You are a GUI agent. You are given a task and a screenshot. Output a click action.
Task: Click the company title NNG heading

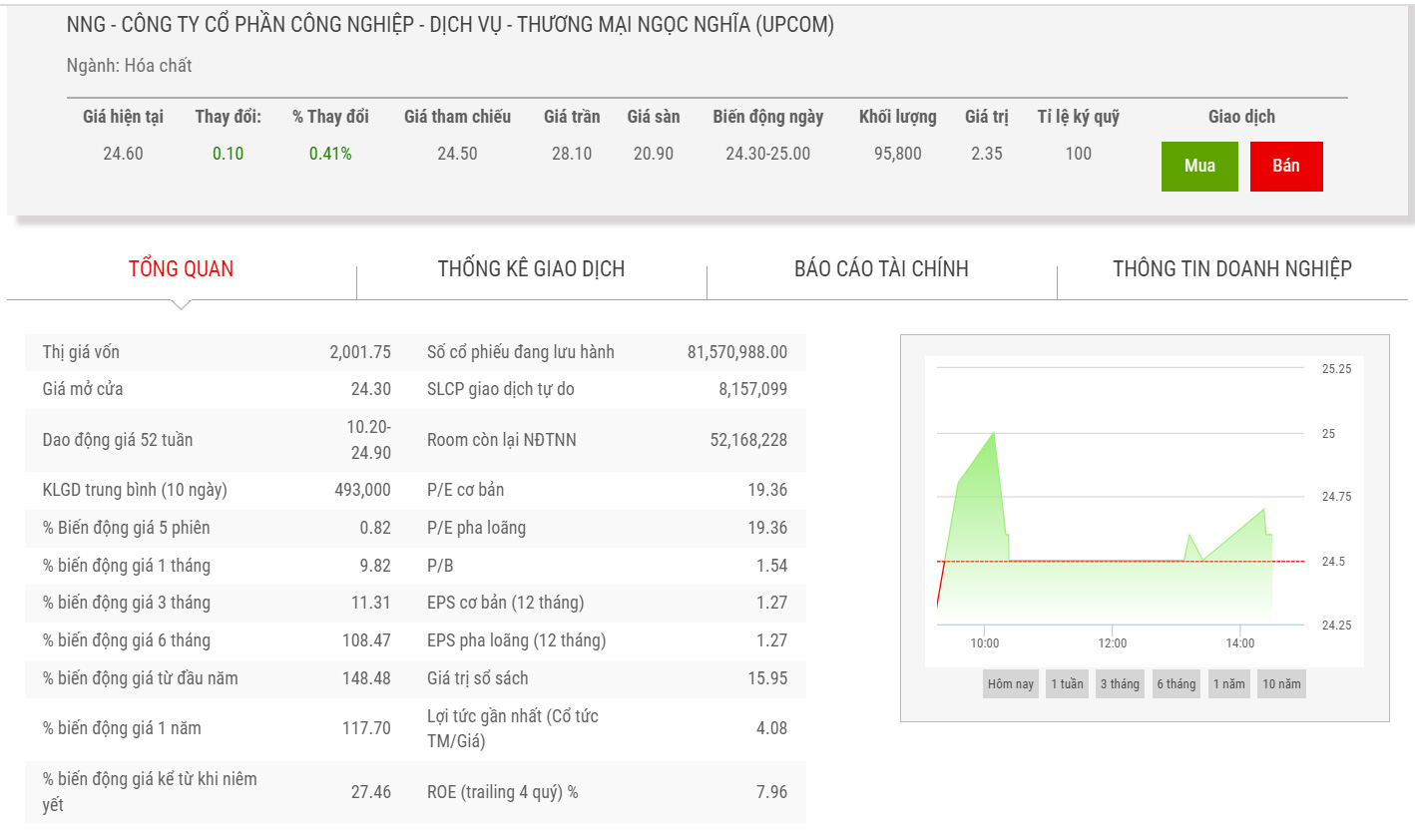click(450, 25)
